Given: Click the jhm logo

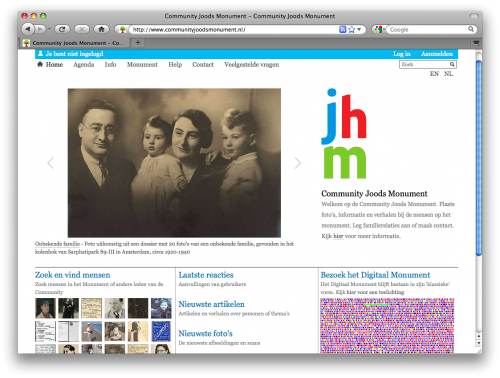Looking at the screenshot, I should tap(344, 133).
